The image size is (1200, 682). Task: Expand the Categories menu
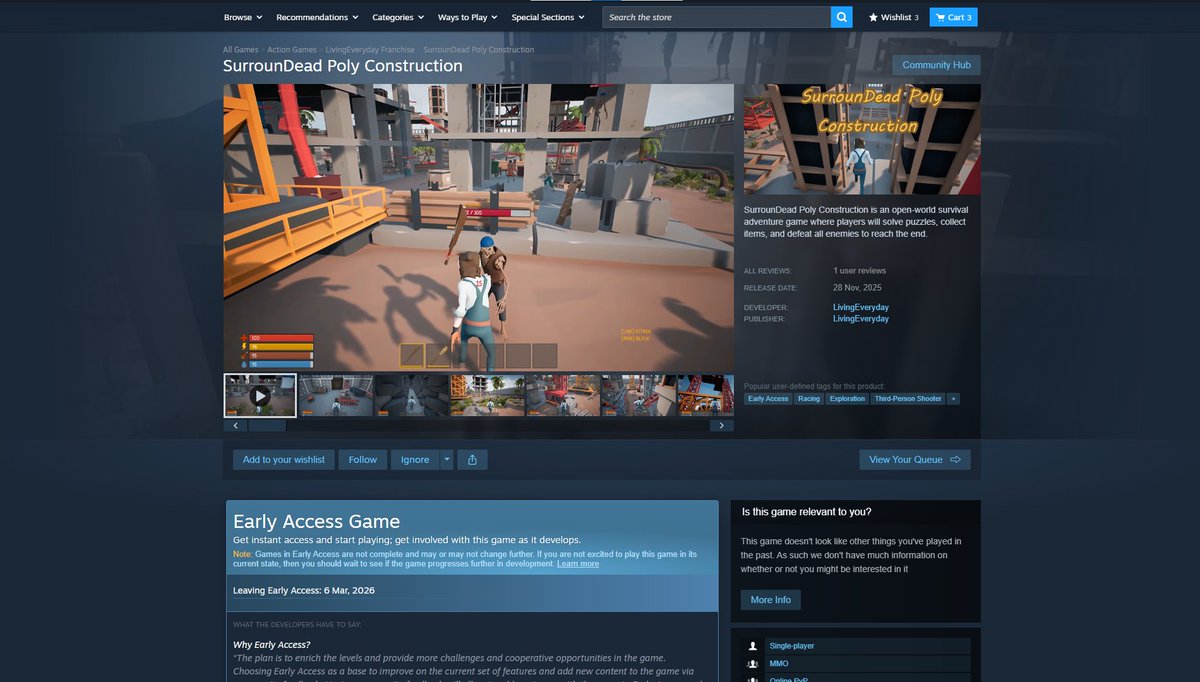398,17
